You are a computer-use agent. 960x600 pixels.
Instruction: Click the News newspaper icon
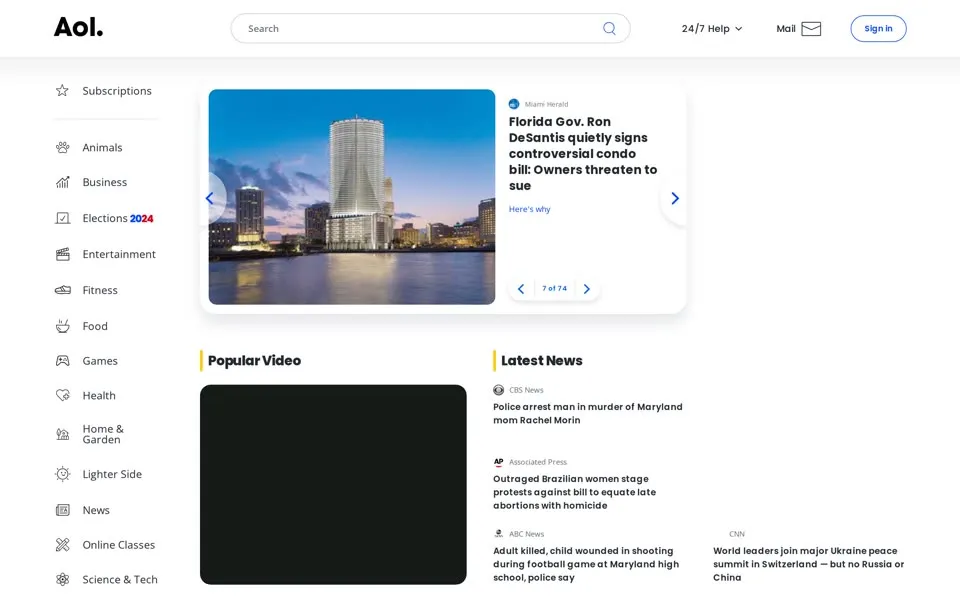click(62, 510)
